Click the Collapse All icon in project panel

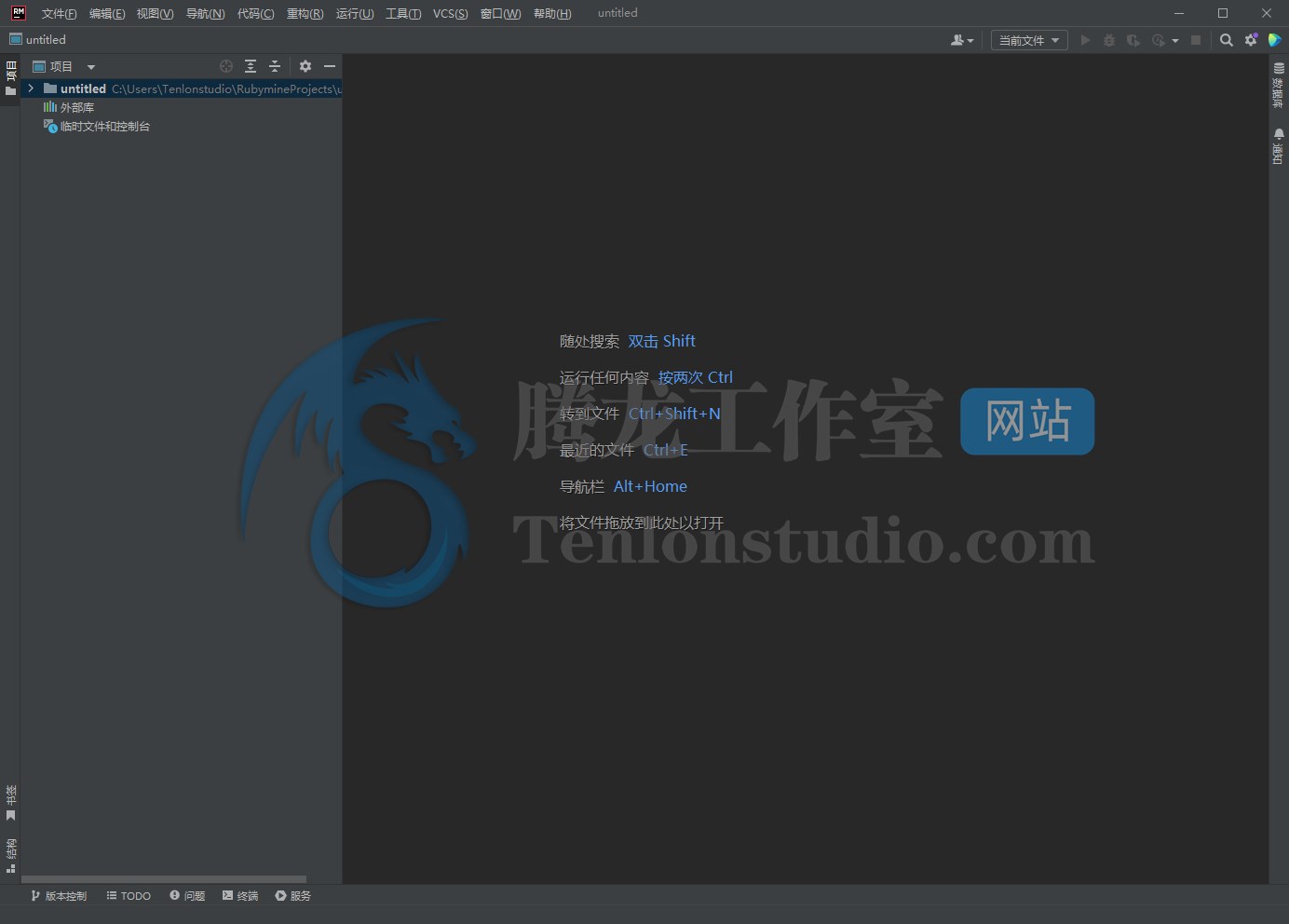click(275, 66)
